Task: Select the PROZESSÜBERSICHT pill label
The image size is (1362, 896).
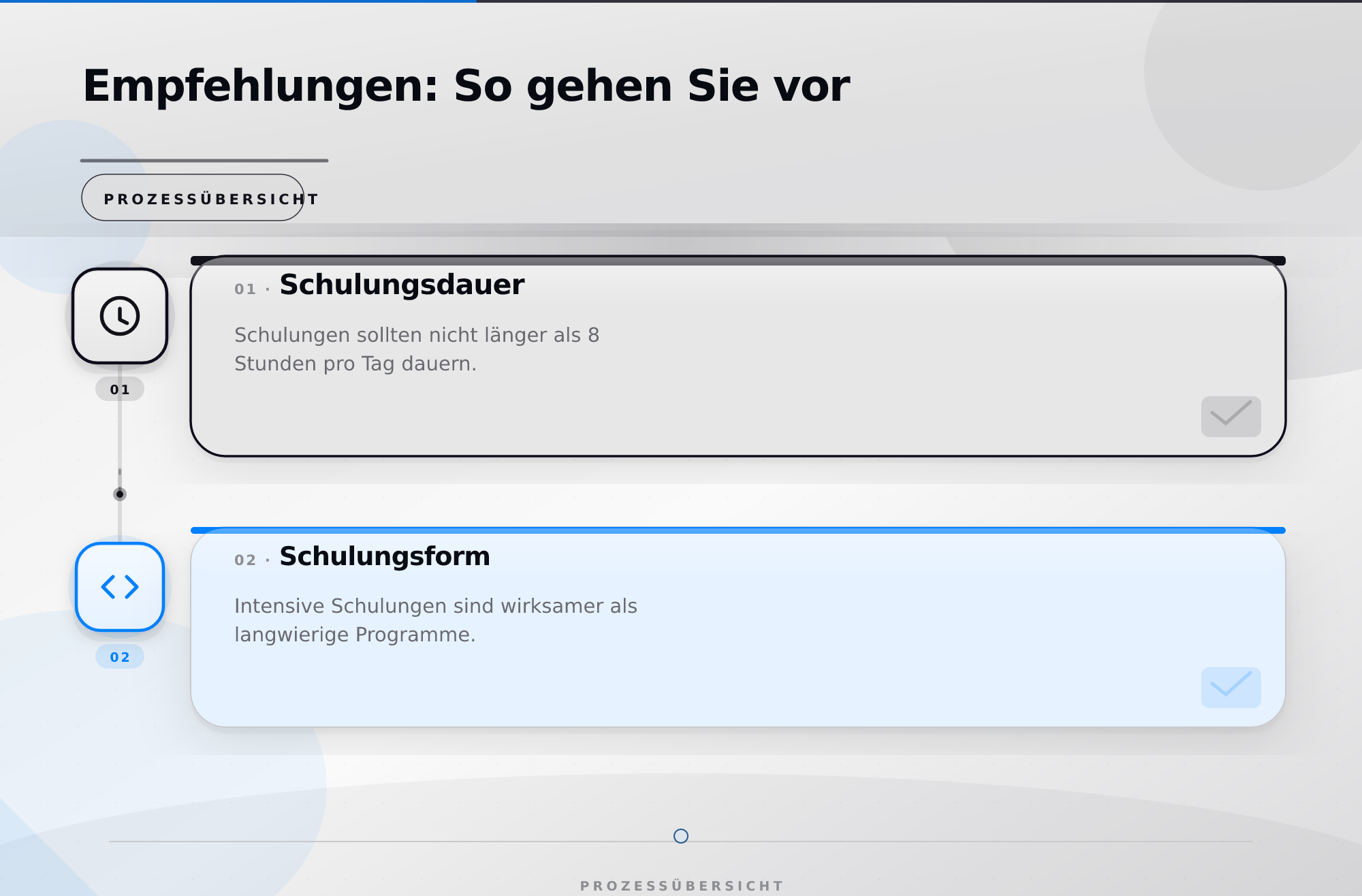Action: point(193,198)
